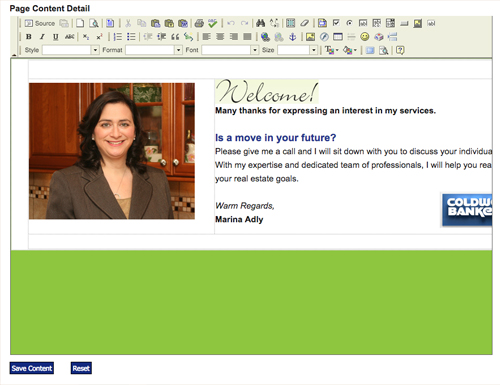Open the Format dropdown

coord(154,50)
